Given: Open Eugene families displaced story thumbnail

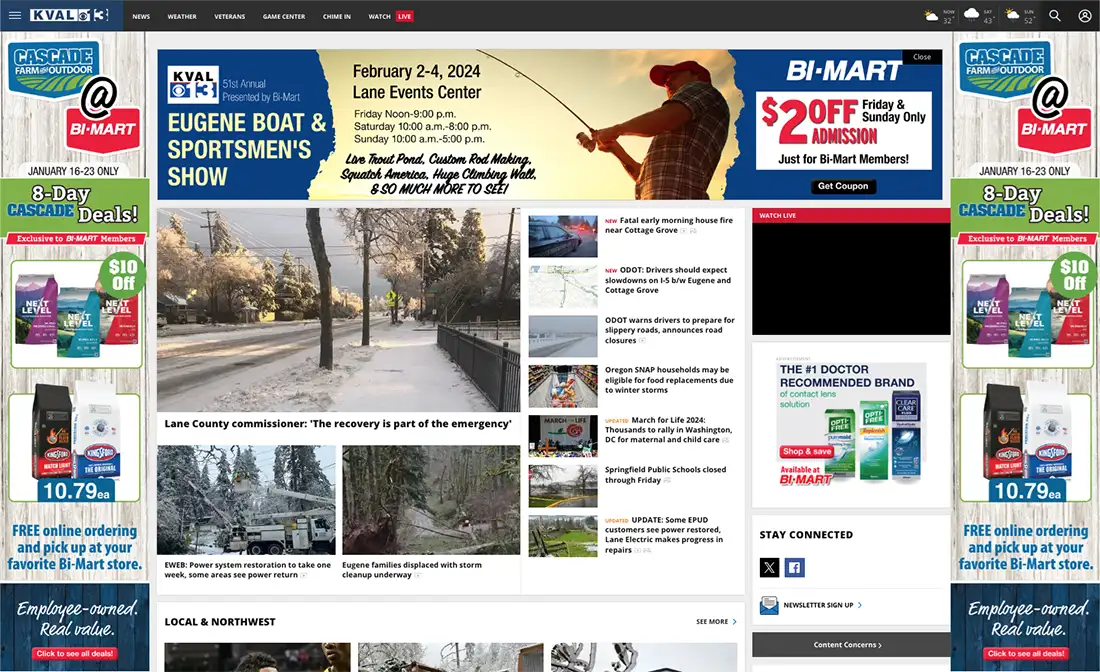Looking at the screenshot, I should click(x=431, y=500).
